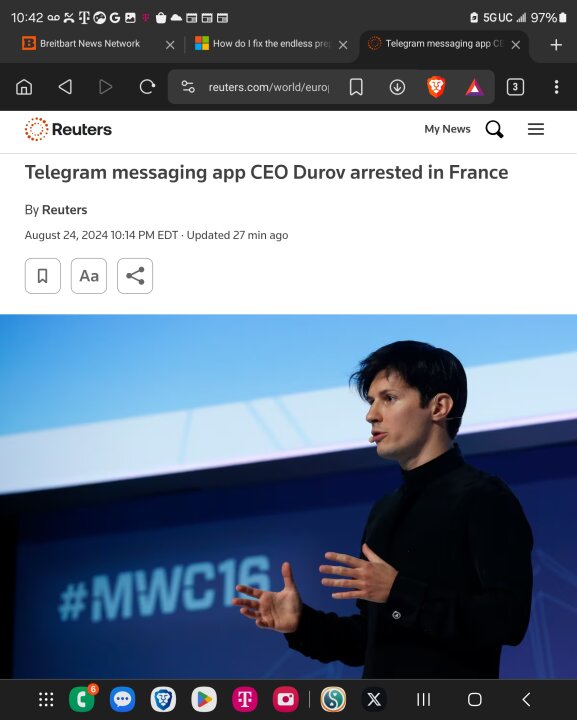The height and width of the screenshot is (720, 577).
Task: Open Brave Rewards triangle icon
Action: (474, 87)
